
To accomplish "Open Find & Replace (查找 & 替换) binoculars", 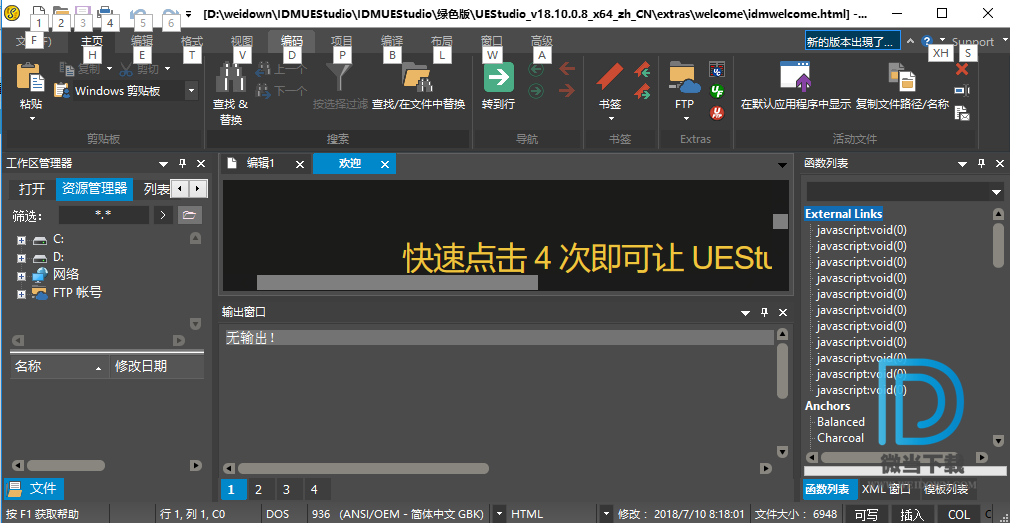I will (230, 77).
